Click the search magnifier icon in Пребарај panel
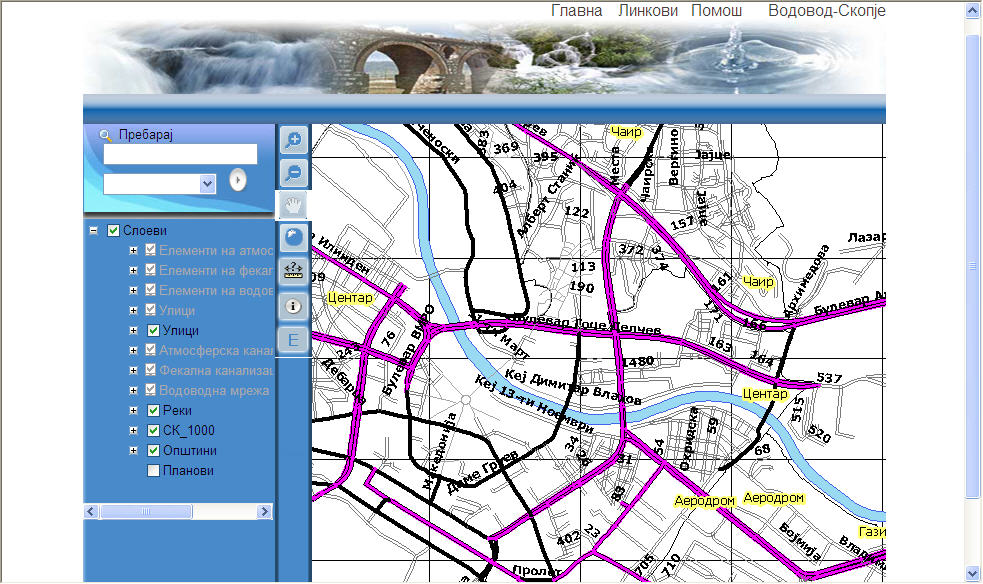983x584 pixels. pos(104,133)
